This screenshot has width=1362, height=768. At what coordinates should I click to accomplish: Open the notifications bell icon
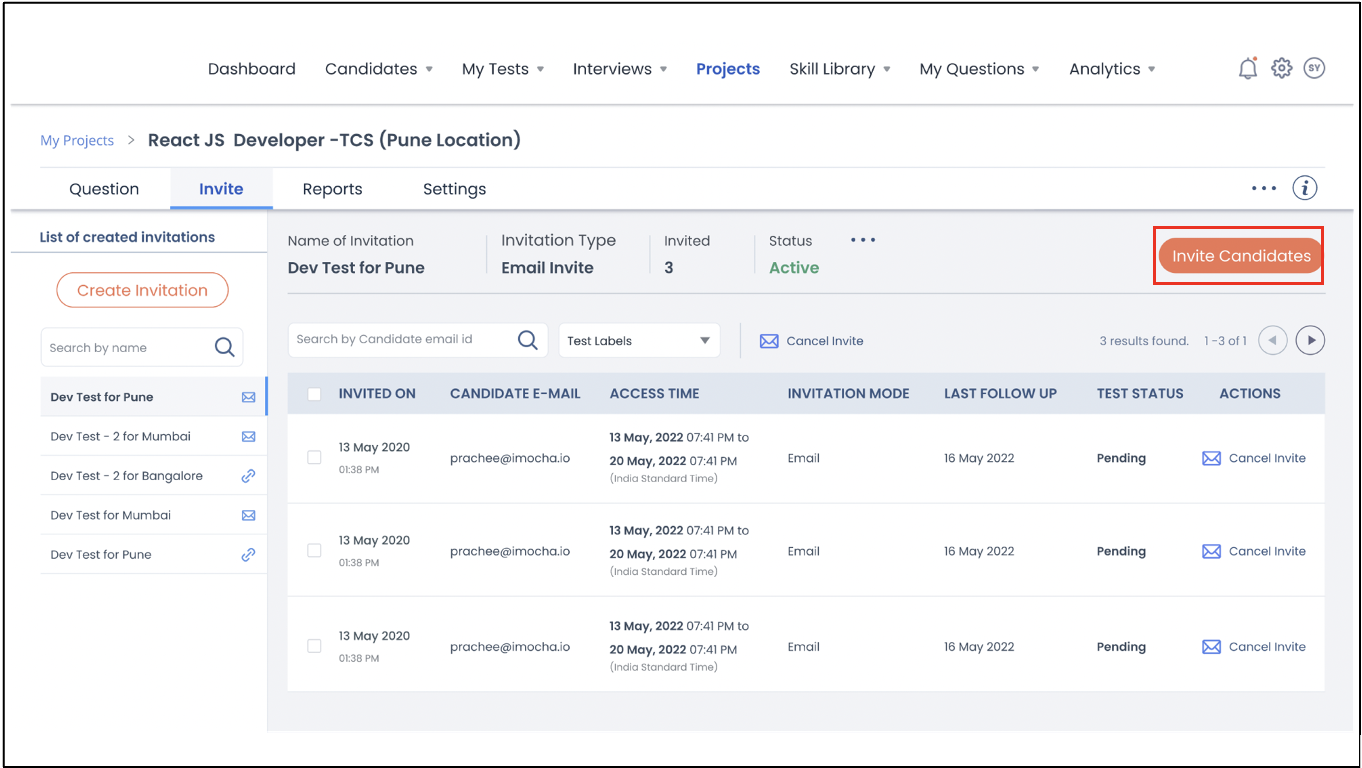coord(1247,69)
